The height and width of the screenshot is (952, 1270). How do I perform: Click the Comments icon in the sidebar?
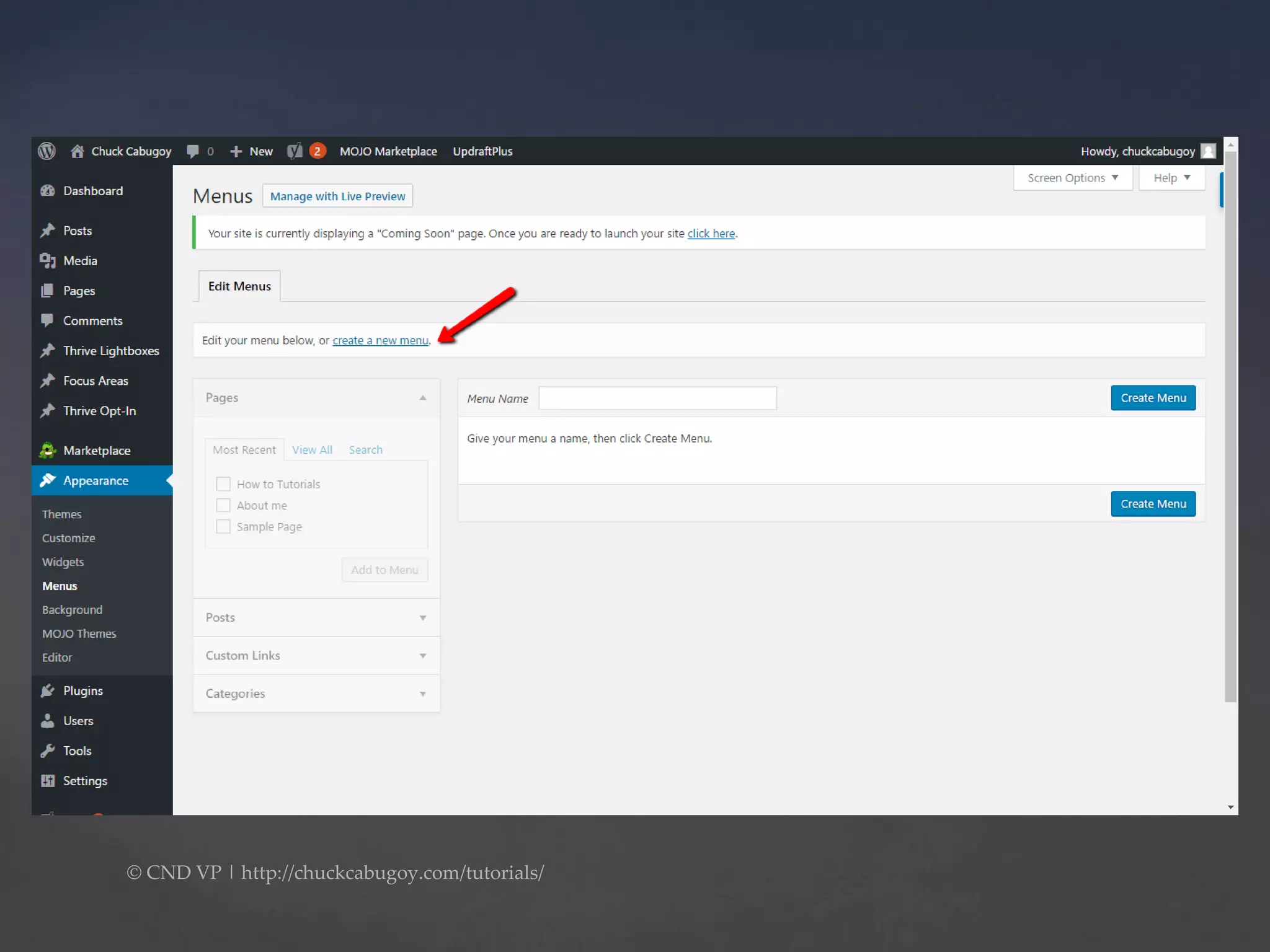coord(47,320)
